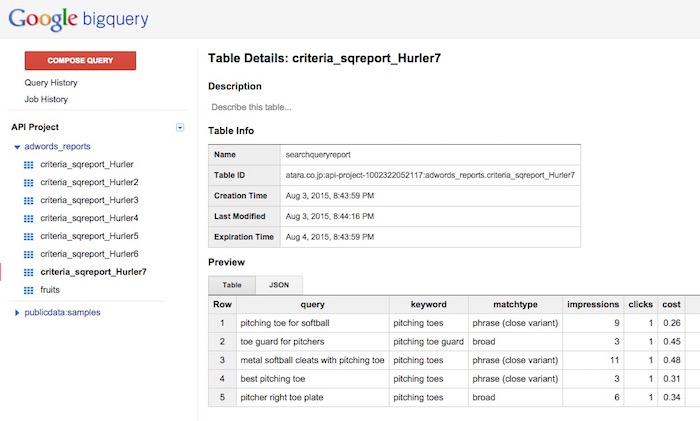Screen dimensions: 700x421
Task: Click the table icon beside fruits
Action: point(29,290)
